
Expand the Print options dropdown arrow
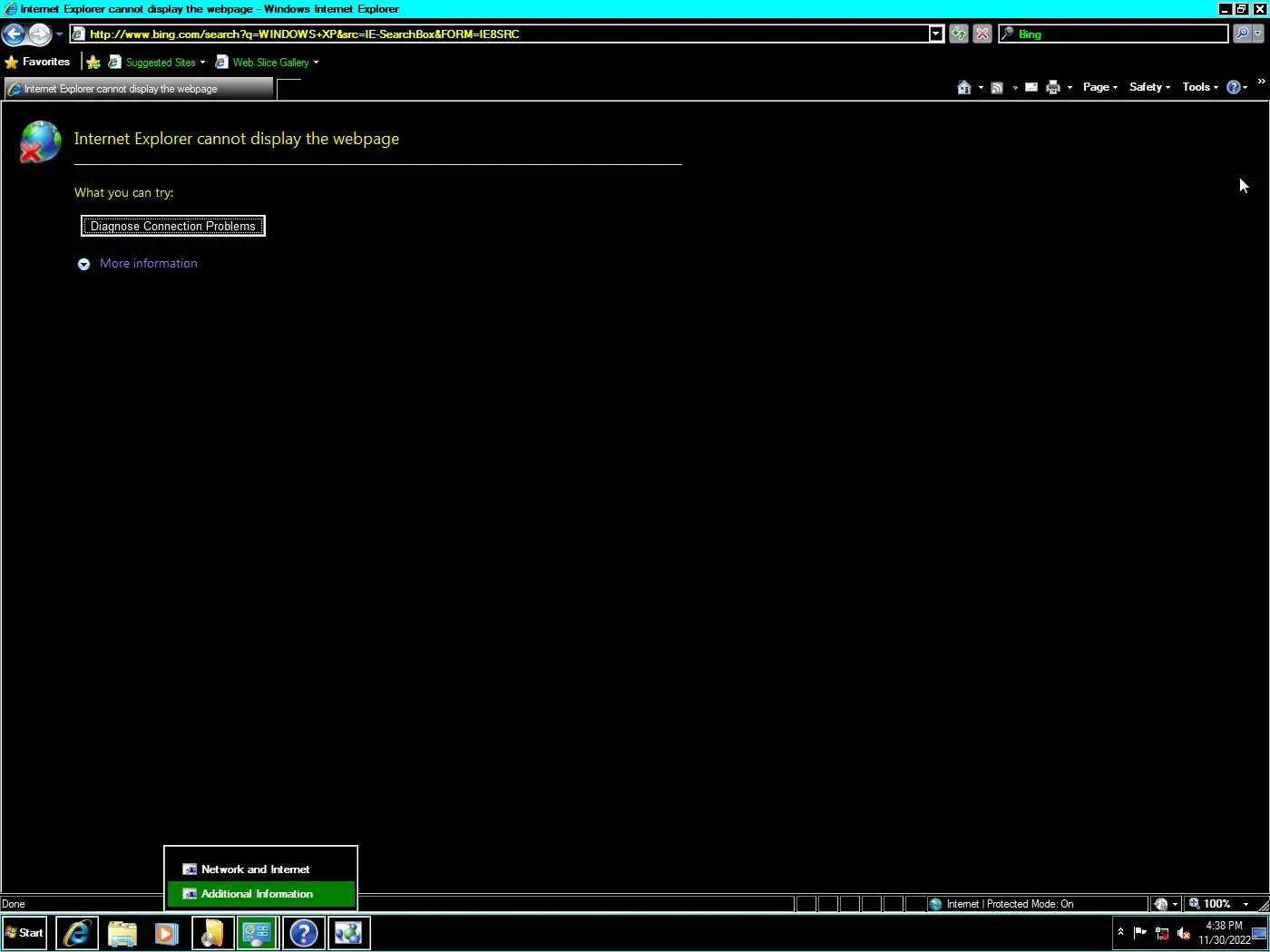click(x=1070, y=88)
